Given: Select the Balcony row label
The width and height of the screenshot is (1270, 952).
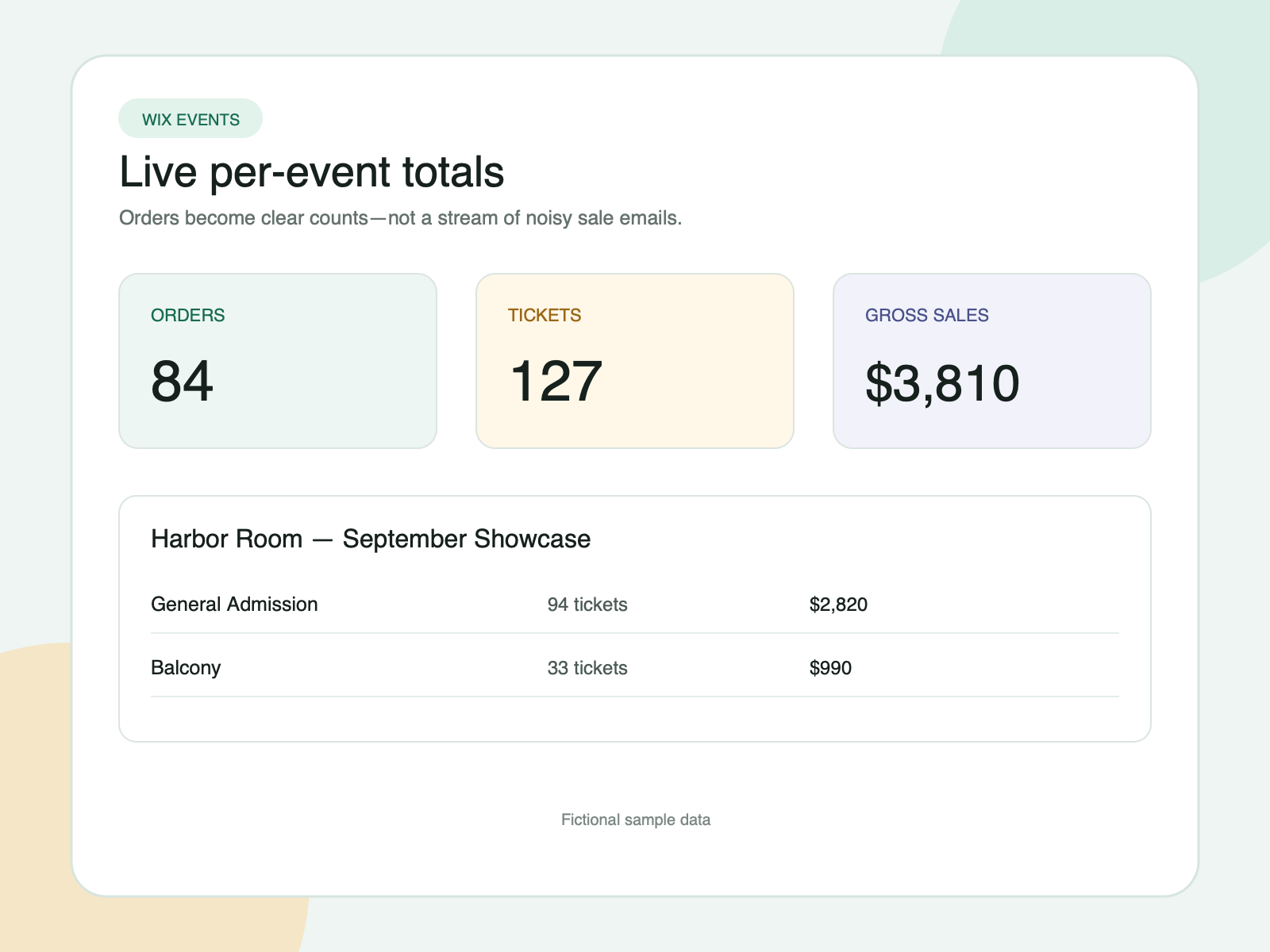Looking at the screenshot, I should click(186, 668).
